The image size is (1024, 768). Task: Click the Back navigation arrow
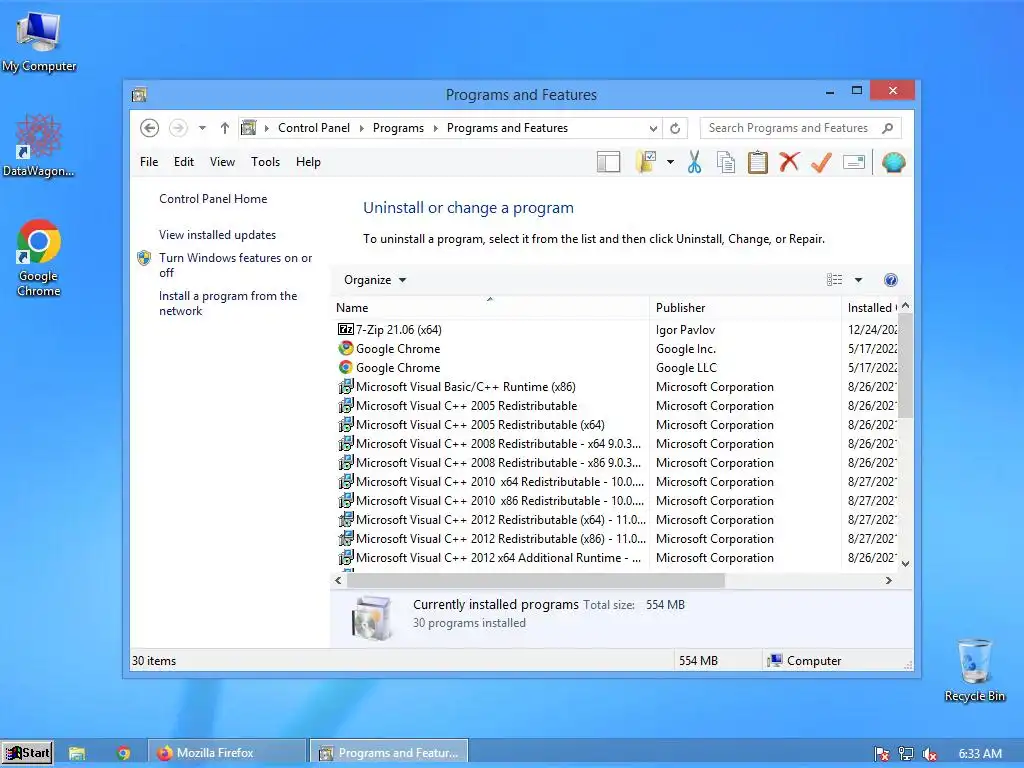click(x=150, y=128)
